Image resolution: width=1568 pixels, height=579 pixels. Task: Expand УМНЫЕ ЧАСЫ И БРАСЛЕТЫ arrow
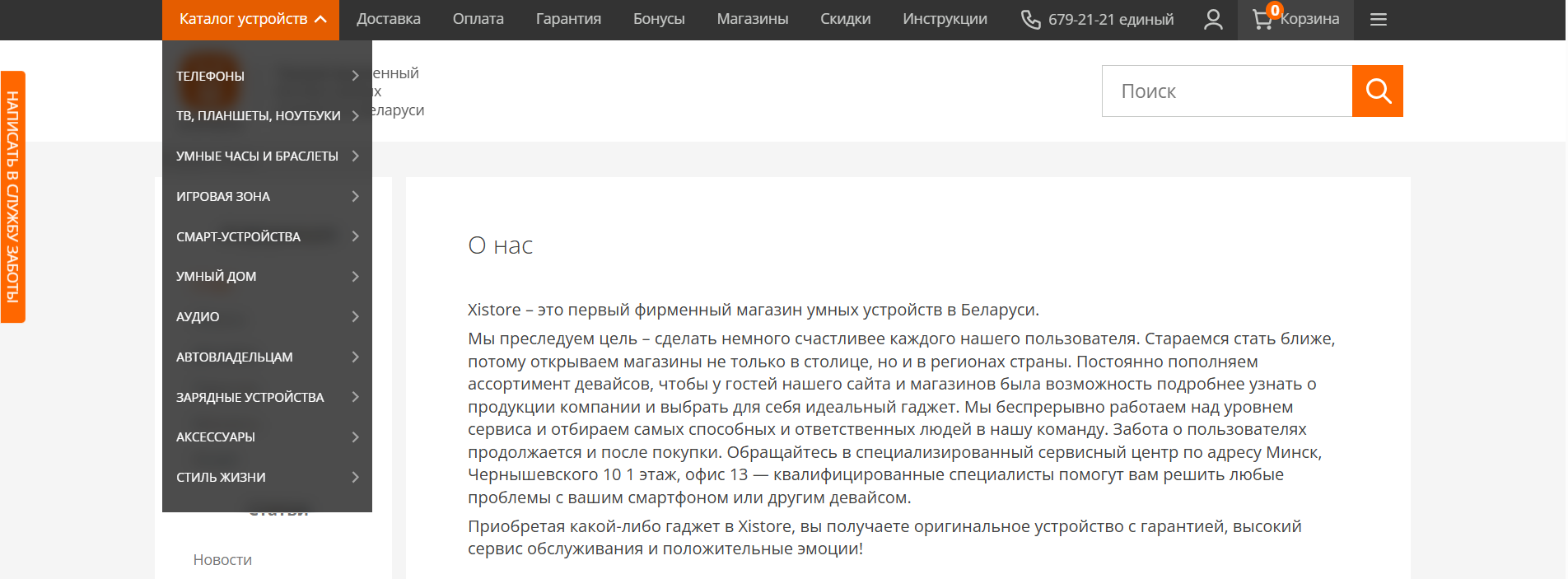click(356, 156)
